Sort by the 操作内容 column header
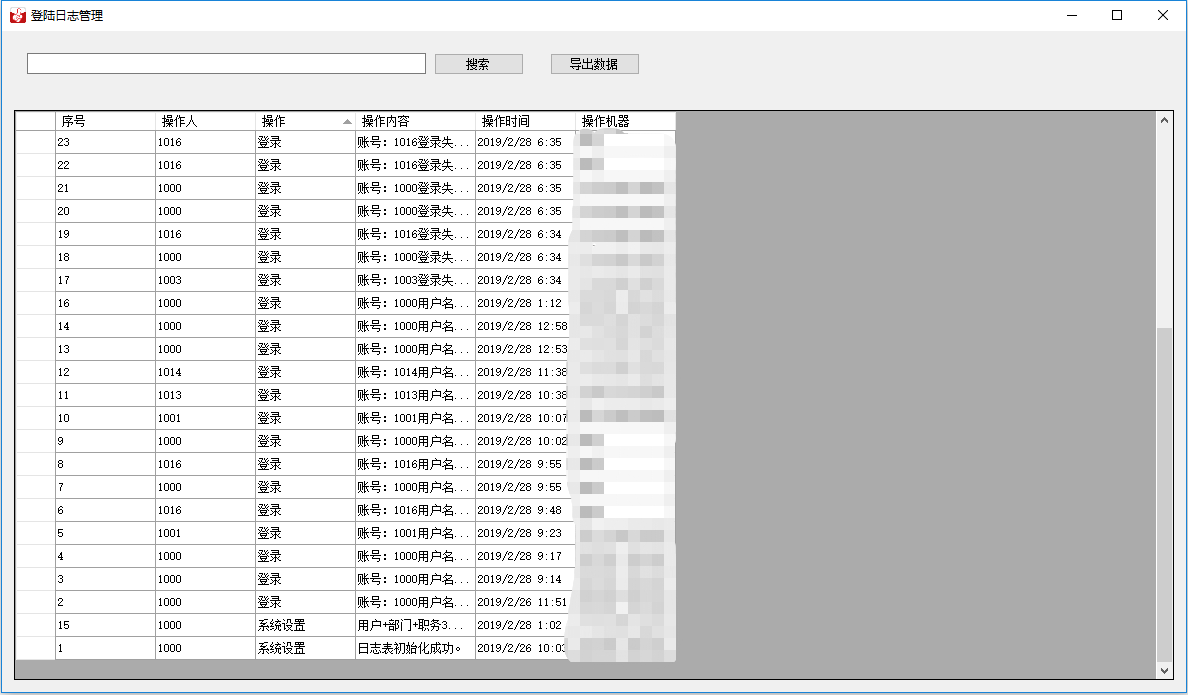This screenshot has width=1188, height=695. click(415, 121)
